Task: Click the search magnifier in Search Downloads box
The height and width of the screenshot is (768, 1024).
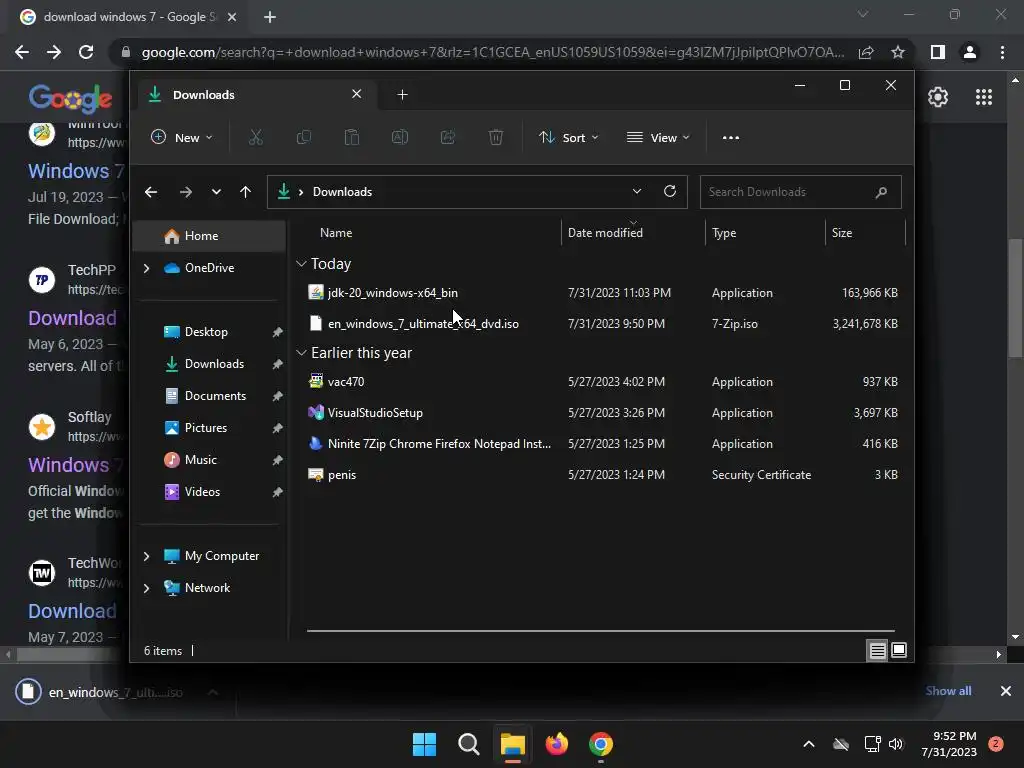Action: [x=881, y=192]
